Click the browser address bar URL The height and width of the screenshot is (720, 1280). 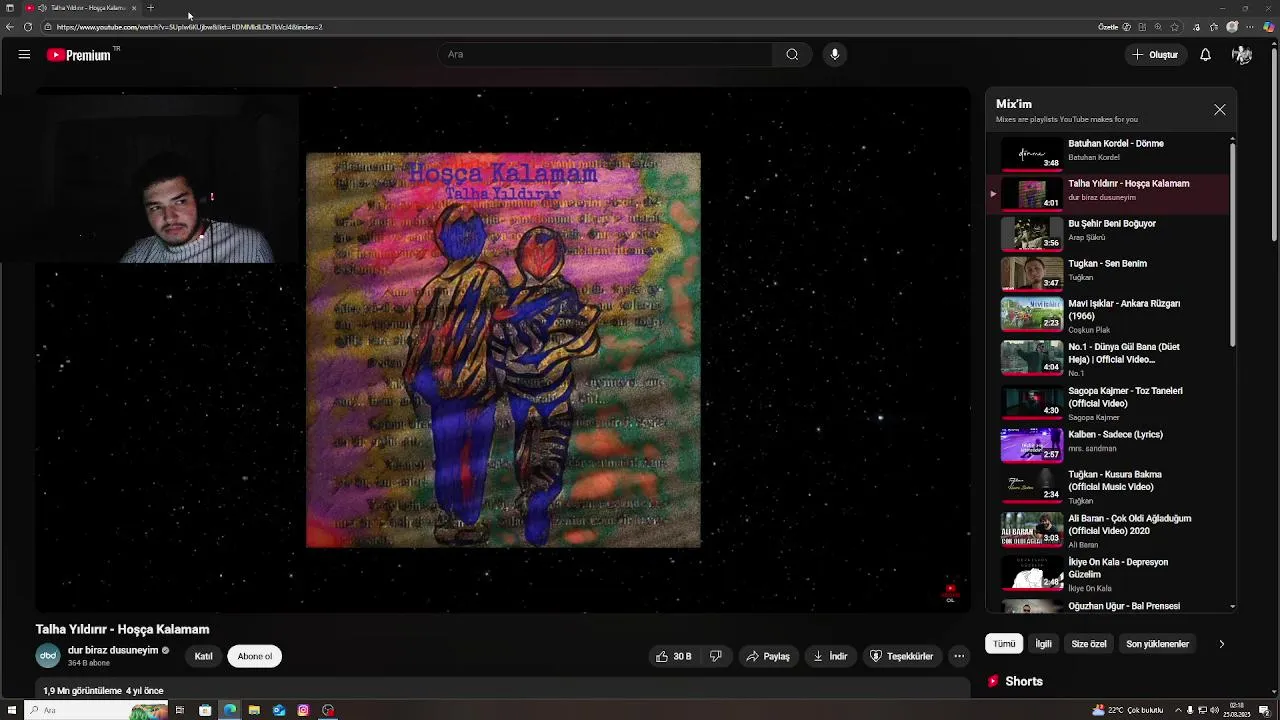point(190,27)
